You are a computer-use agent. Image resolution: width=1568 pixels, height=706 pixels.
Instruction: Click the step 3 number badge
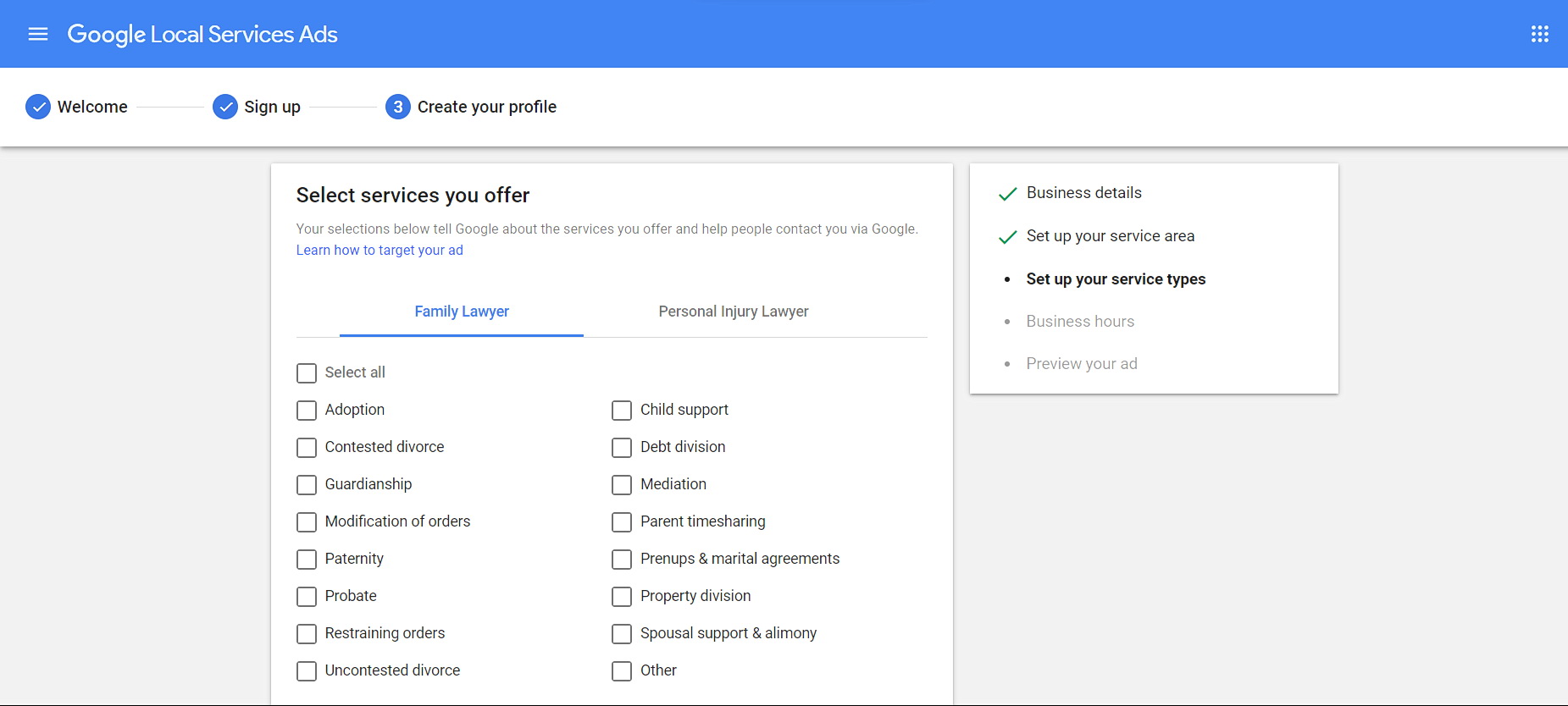(397, 107)
